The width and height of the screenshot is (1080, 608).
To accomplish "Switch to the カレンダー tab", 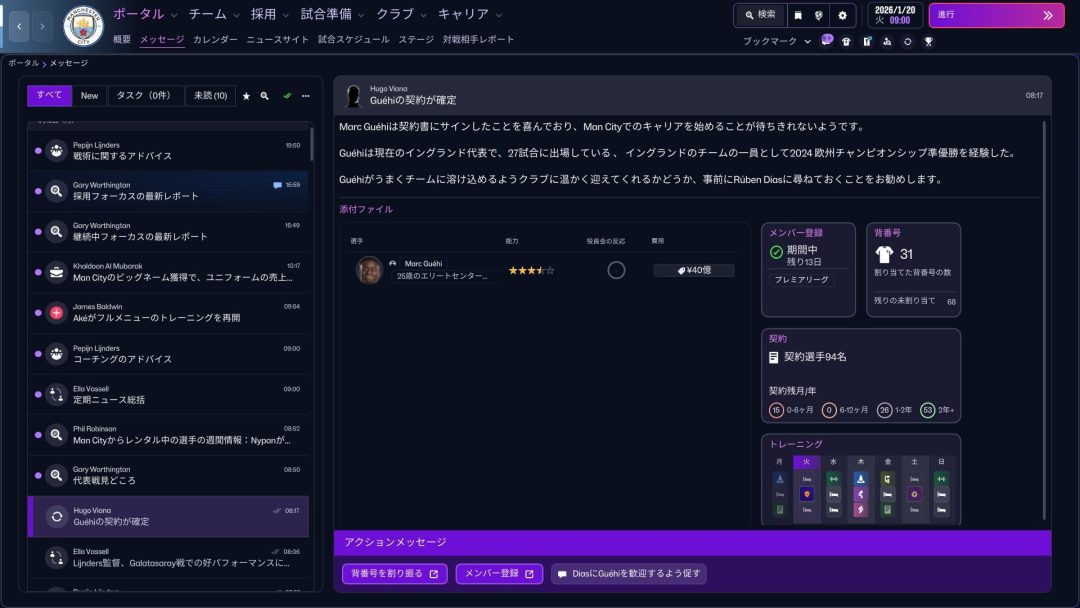I will tap(215, 40).
